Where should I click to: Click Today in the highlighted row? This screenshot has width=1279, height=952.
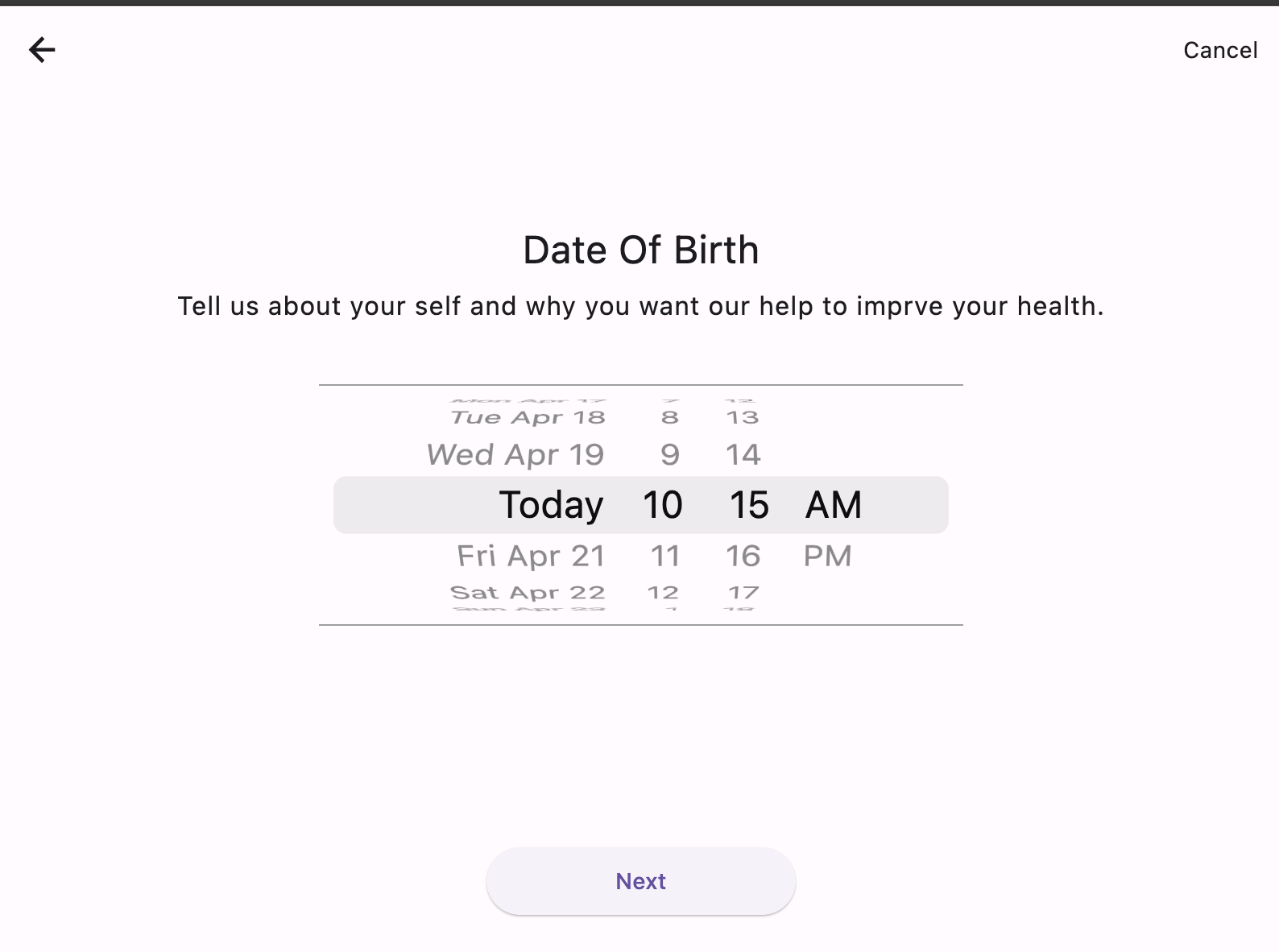point(551,504)
